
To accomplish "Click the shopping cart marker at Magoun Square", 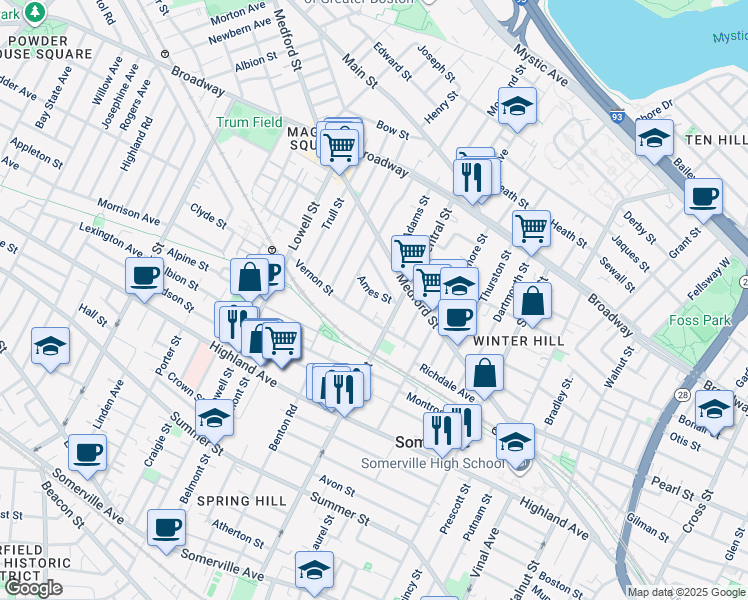I will pos(340,147).
